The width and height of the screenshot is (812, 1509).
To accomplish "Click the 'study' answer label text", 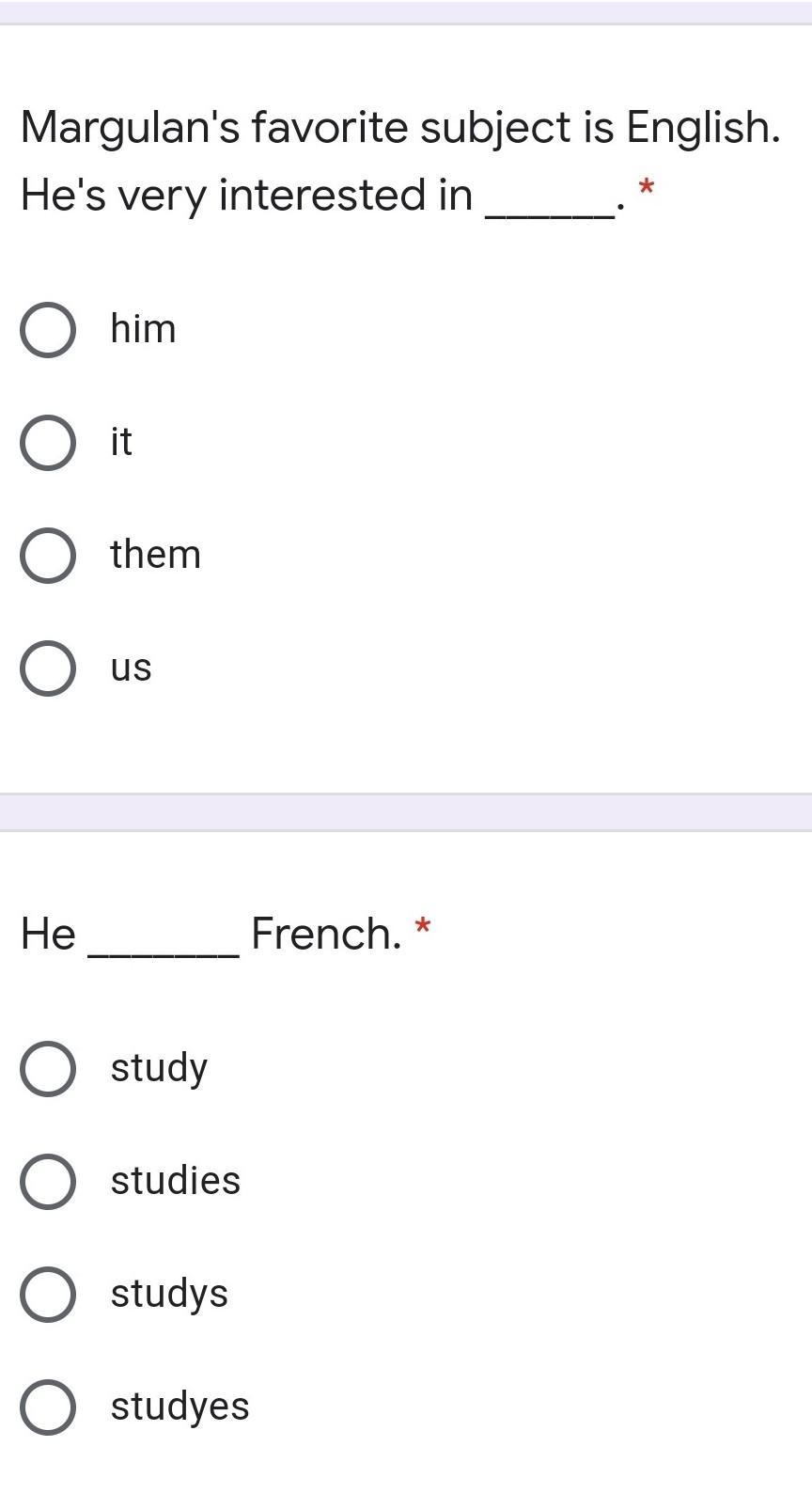I will click(159, 1068).
